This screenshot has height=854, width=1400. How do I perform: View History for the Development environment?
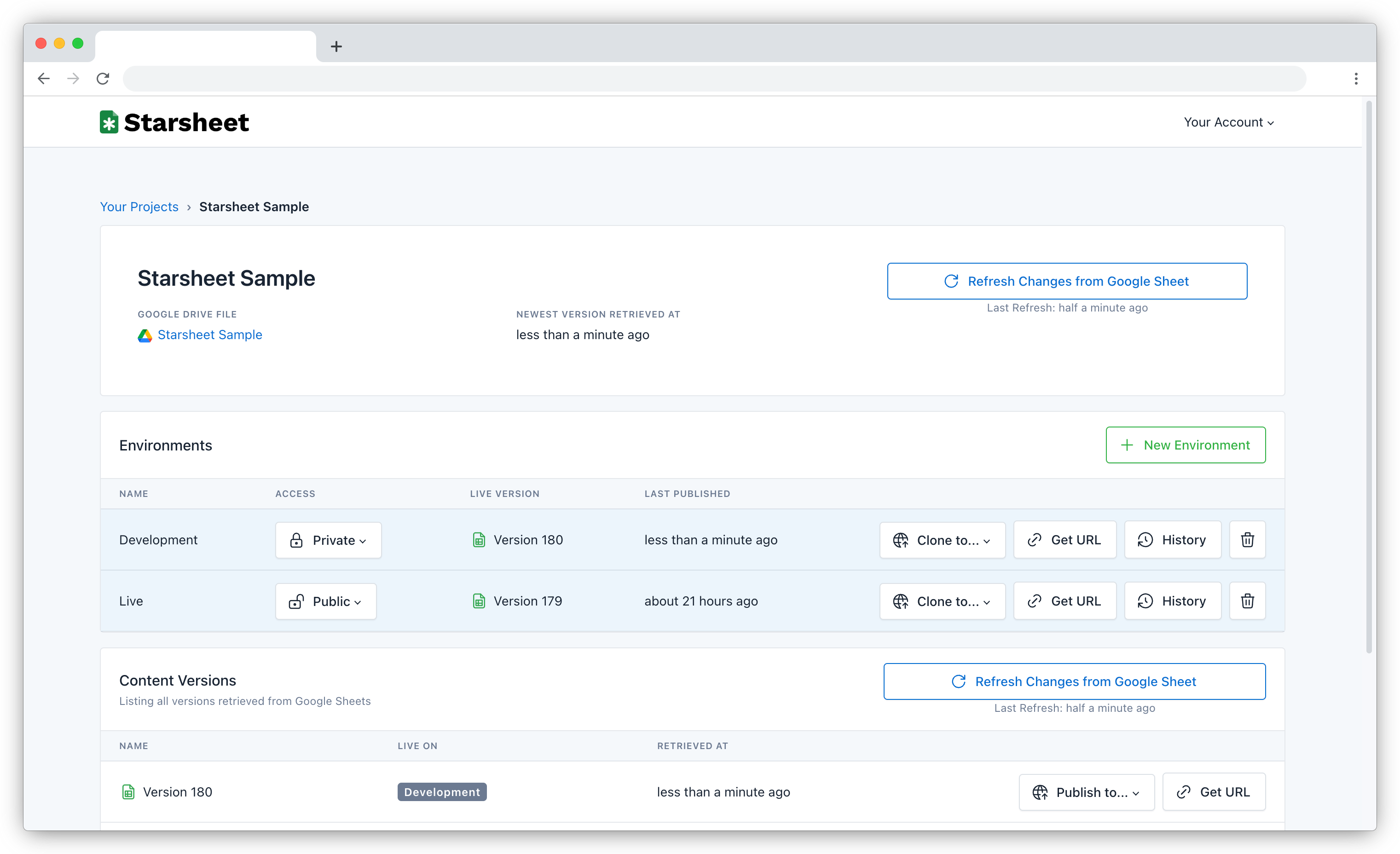(1172, 540)
